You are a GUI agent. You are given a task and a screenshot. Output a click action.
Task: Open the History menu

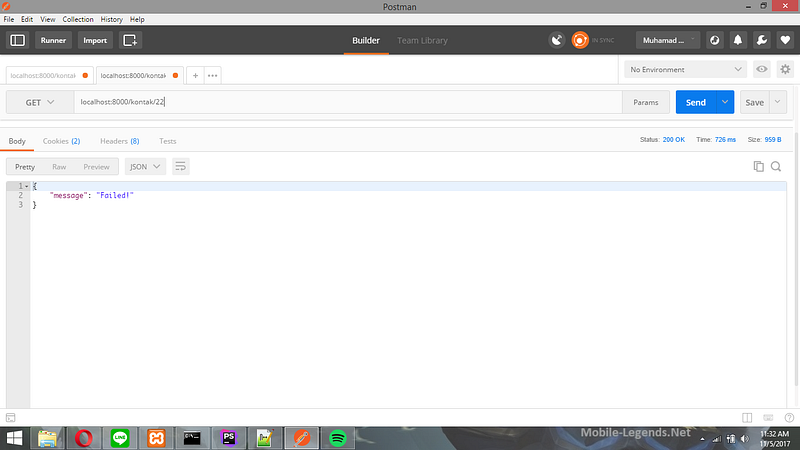pyautogui.click(x=111, y=19)
